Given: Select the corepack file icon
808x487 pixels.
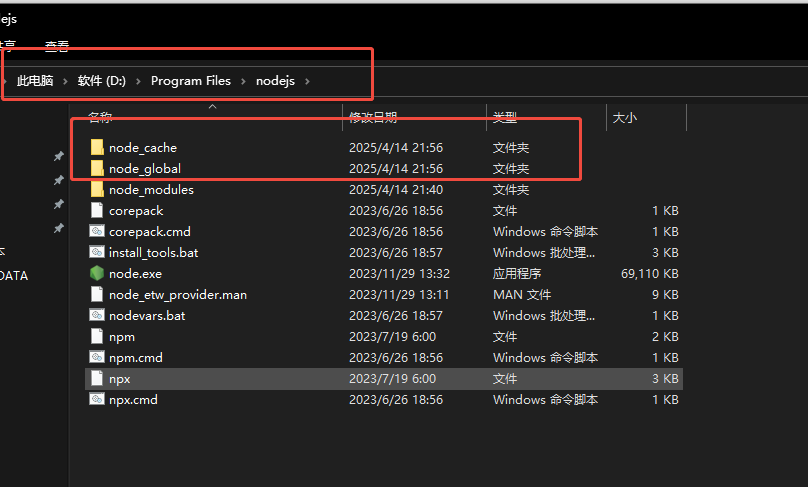Looking at the screenshot, I should point(97,210).
